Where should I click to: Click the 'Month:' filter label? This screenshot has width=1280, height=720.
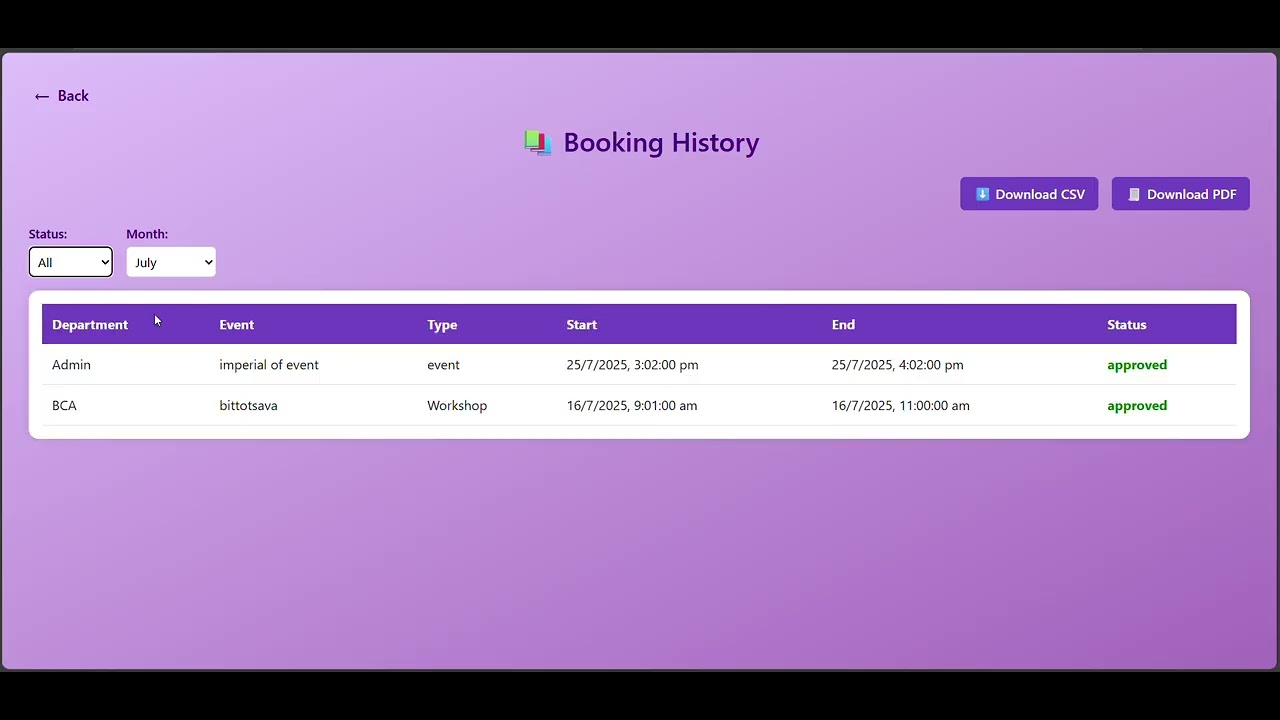(147, 234)
